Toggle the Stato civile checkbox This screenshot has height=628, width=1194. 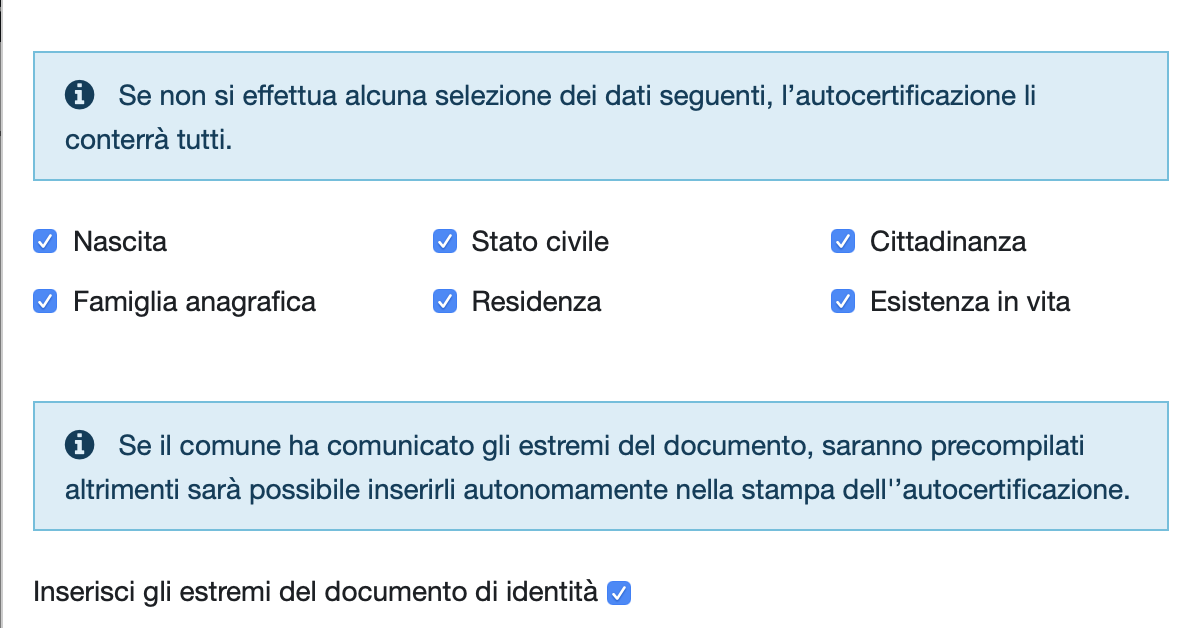(x=445, y=241)
